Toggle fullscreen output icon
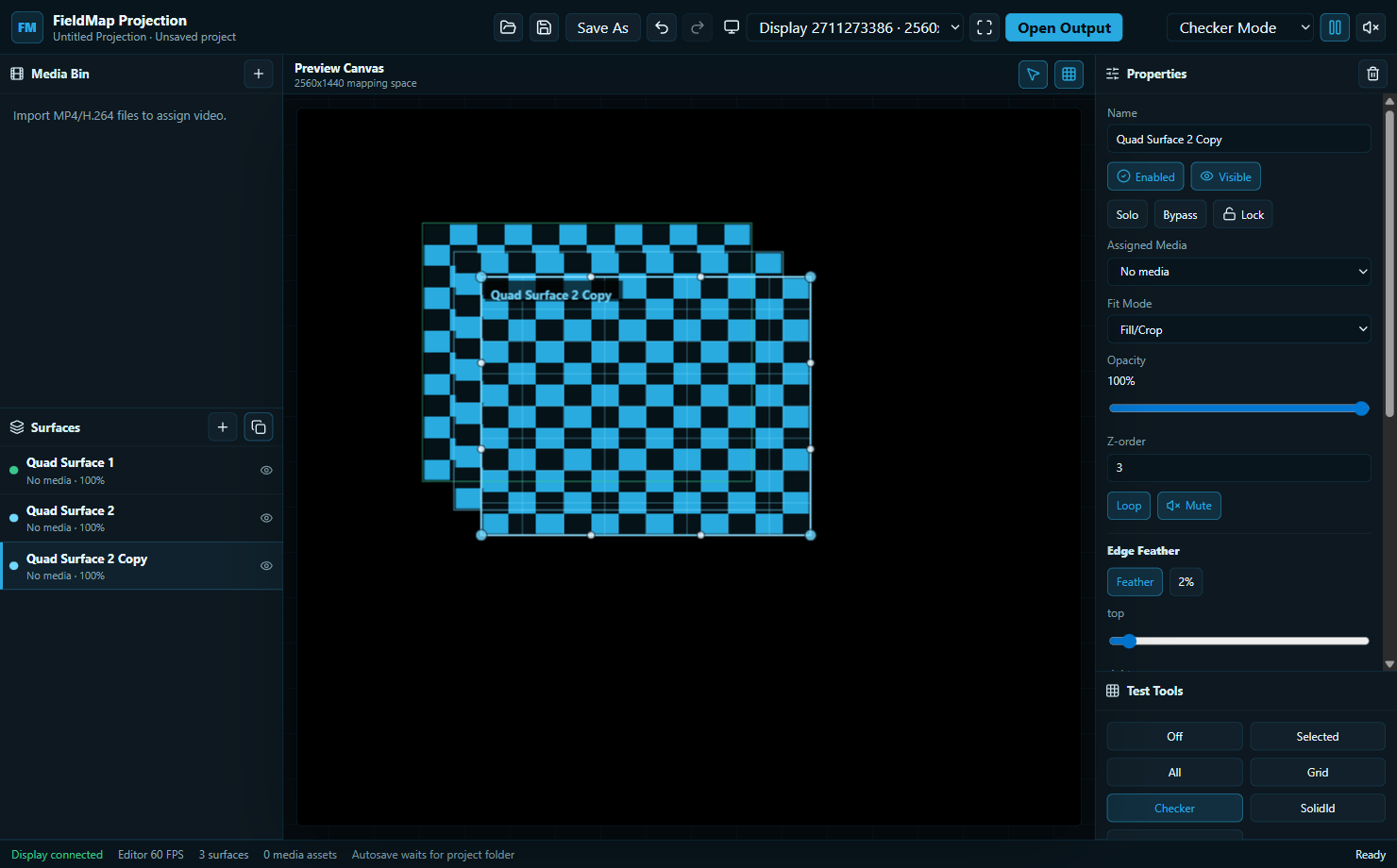This screenshot has height=868, width=1397. click(985, 27)
